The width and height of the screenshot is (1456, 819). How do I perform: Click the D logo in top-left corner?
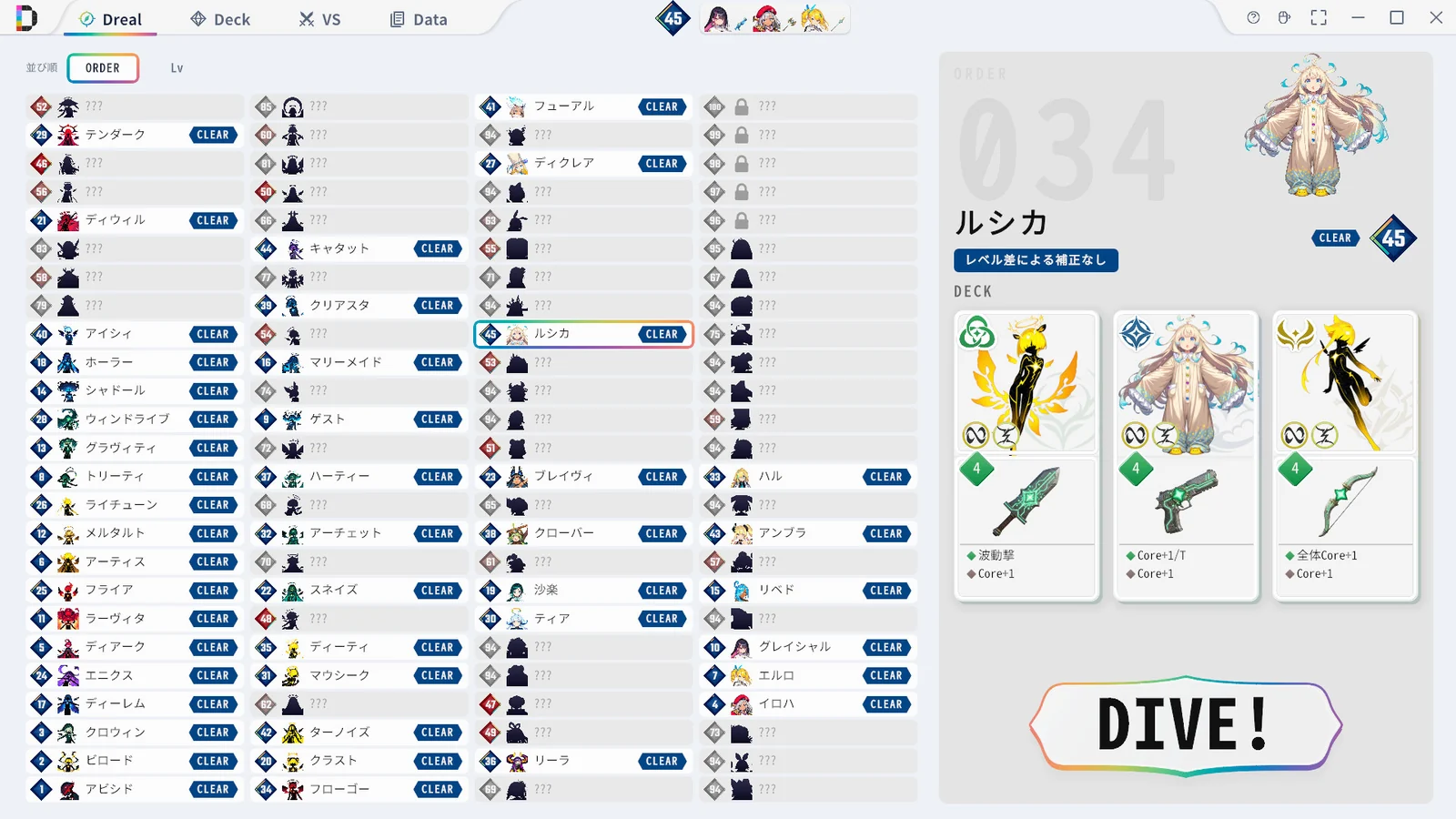pyautogui.click(x=26, y=17)
